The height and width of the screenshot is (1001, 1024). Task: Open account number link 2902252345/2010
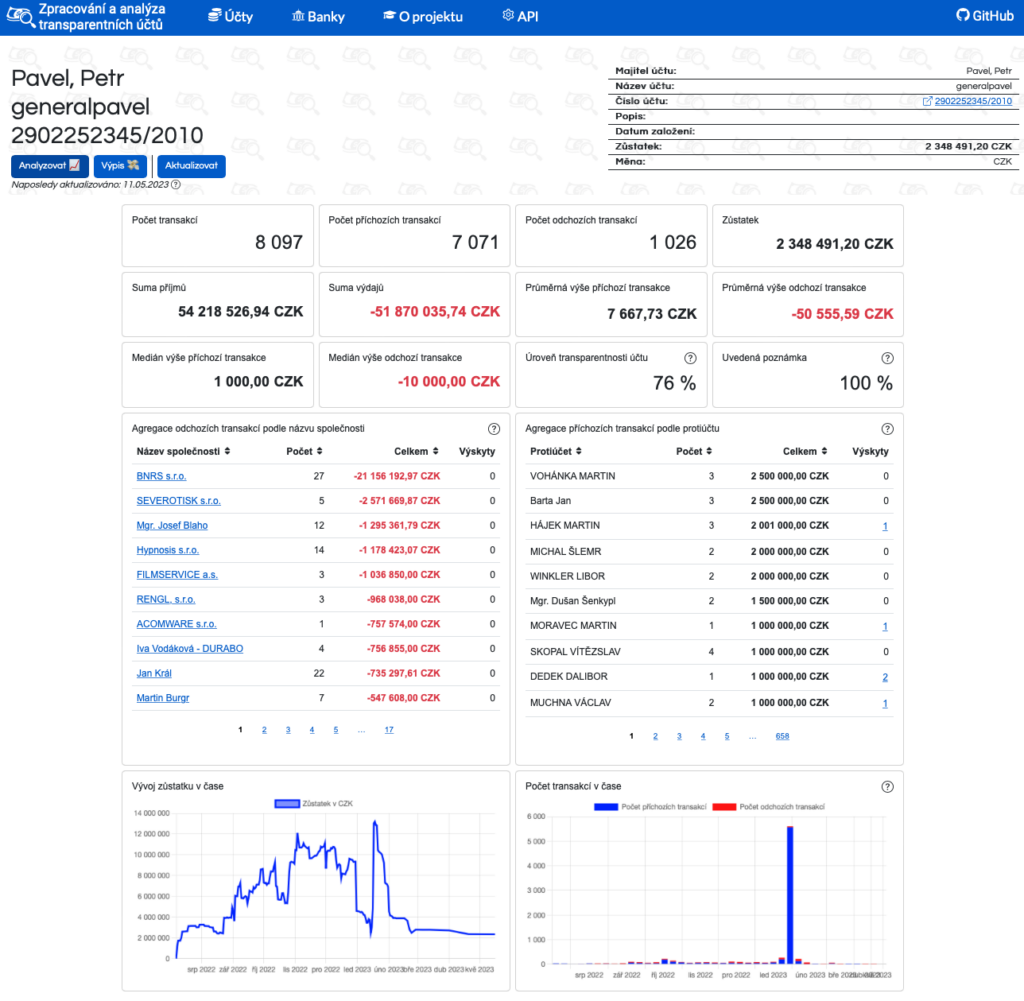(x=972, y=101)
